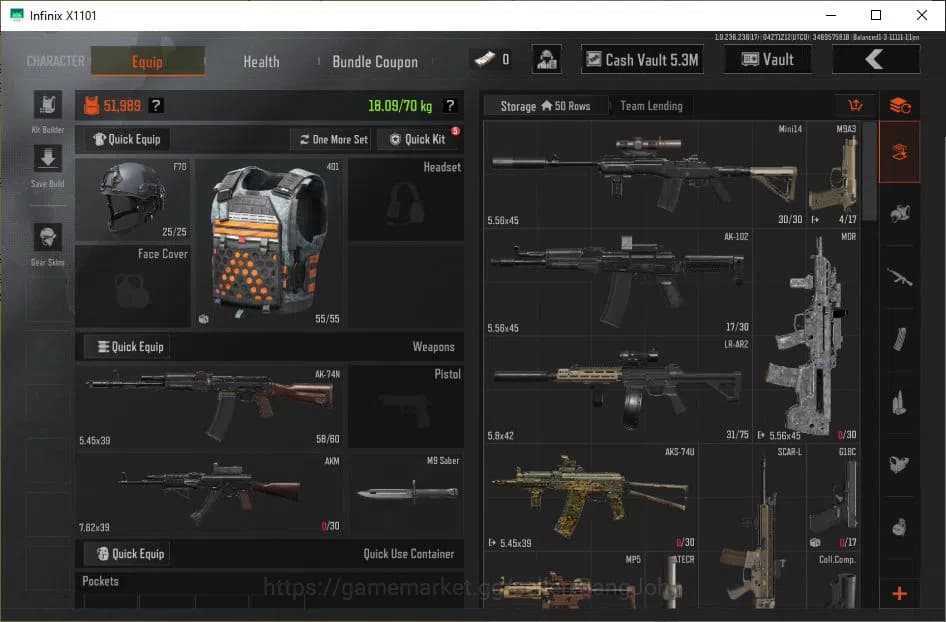Switch to Team Lending tab

click(651, 106)
